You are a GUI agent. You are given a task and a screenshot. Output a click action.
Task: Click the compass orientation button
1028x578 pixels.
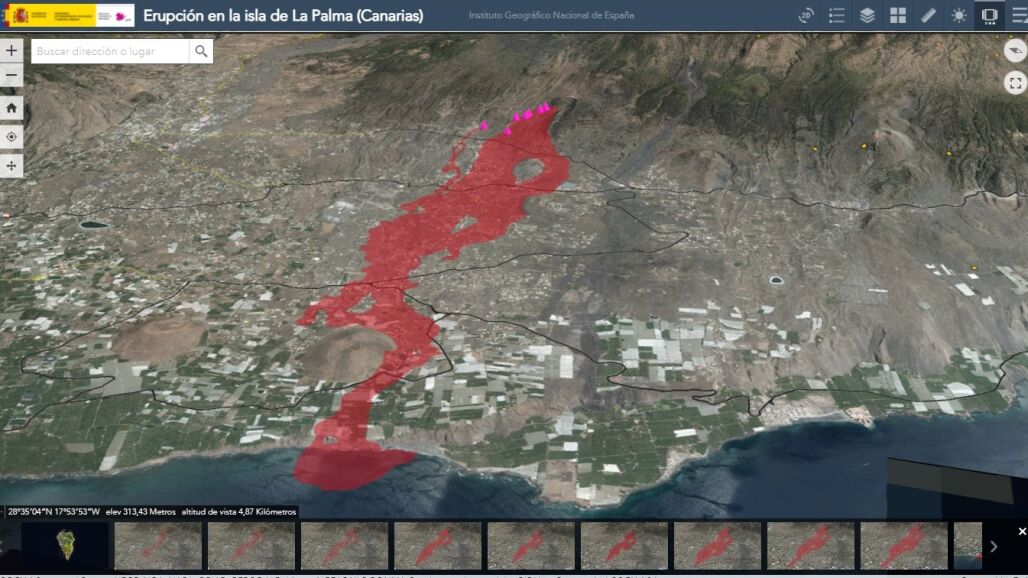(x=1015, y=51)
